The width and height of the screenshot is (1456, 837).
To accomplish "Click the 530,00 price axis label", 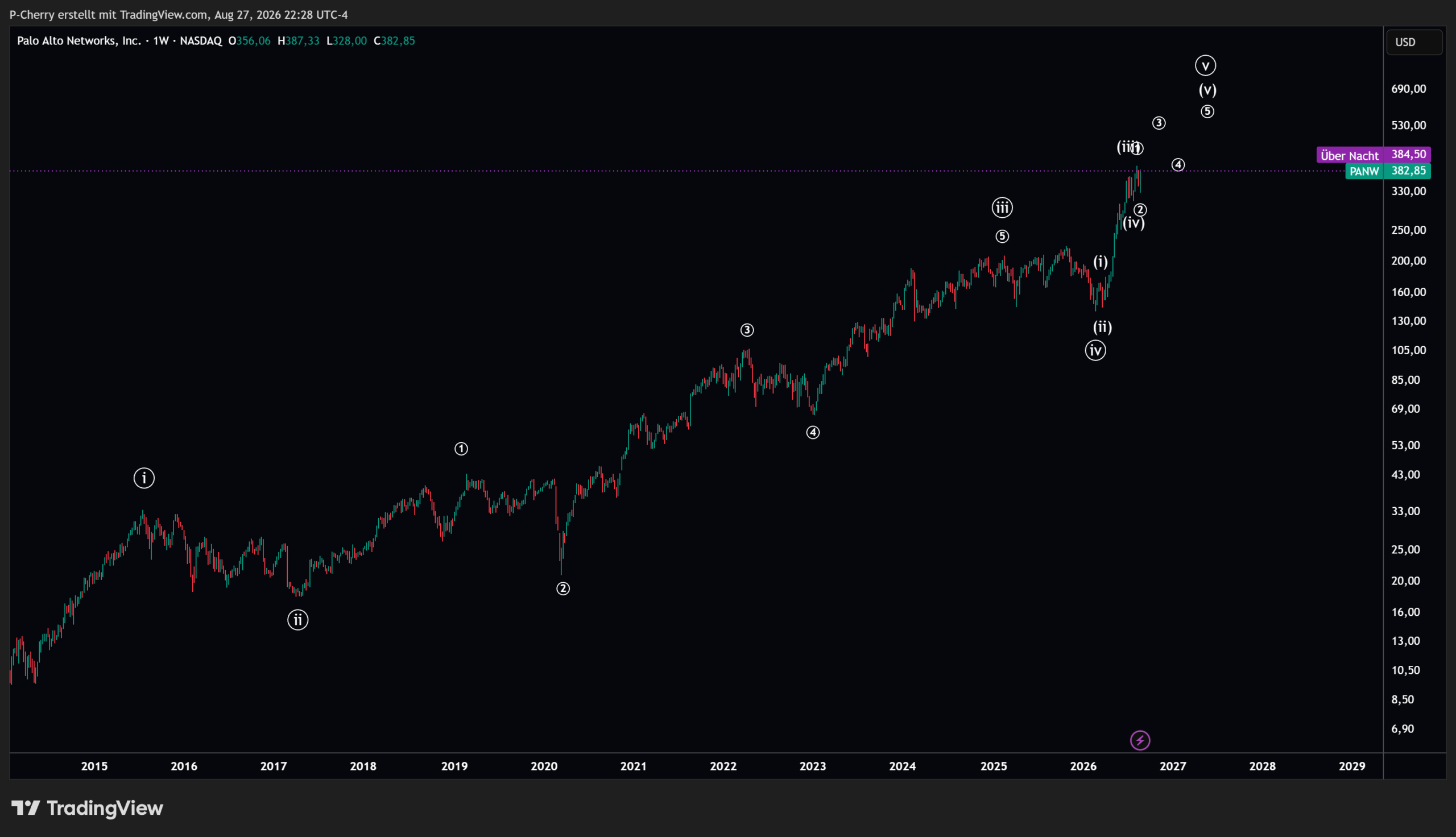I will tap(1409, 125).
